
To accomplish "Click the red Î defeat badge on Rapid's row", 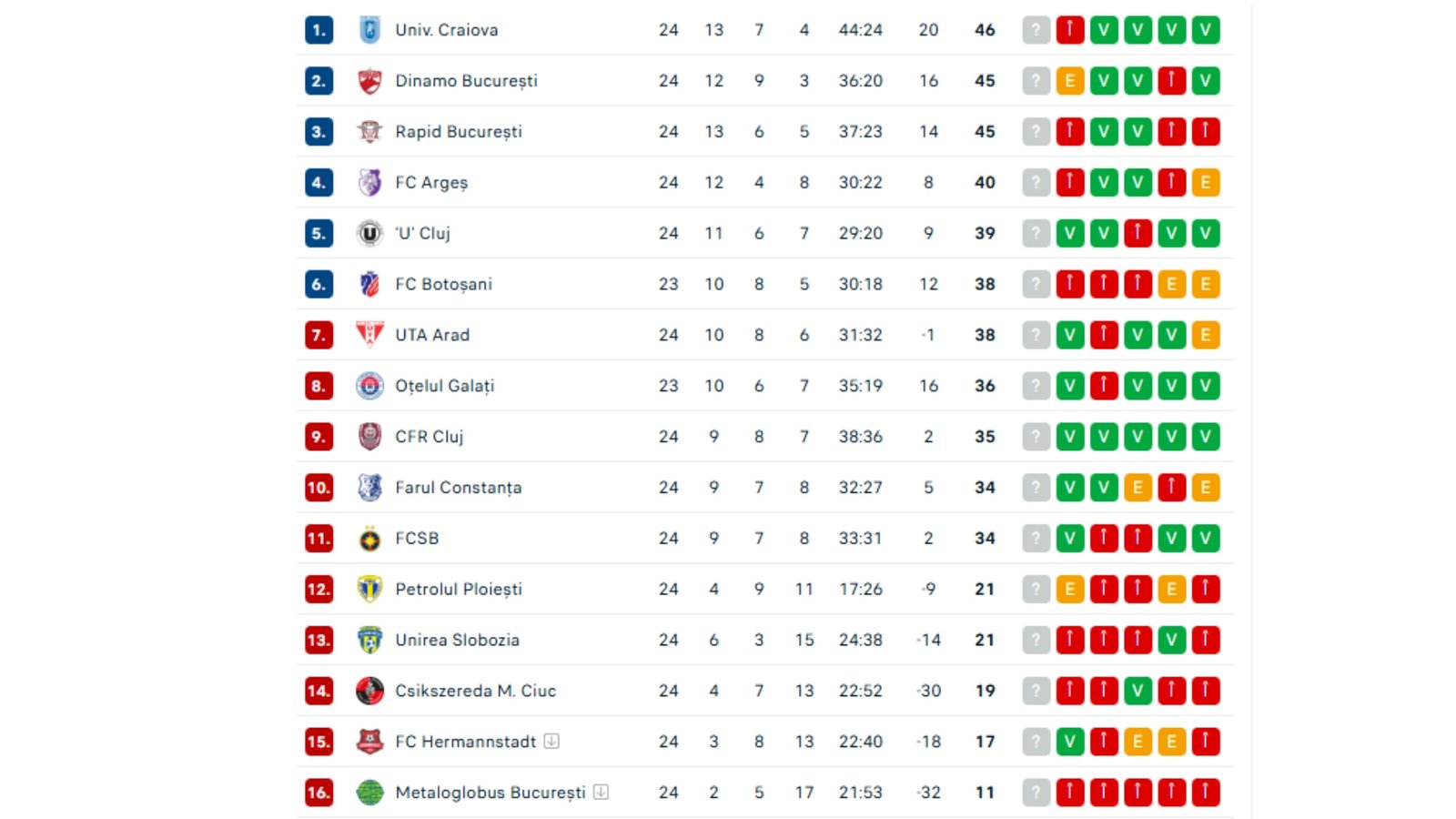I will tap(1069, 131).
